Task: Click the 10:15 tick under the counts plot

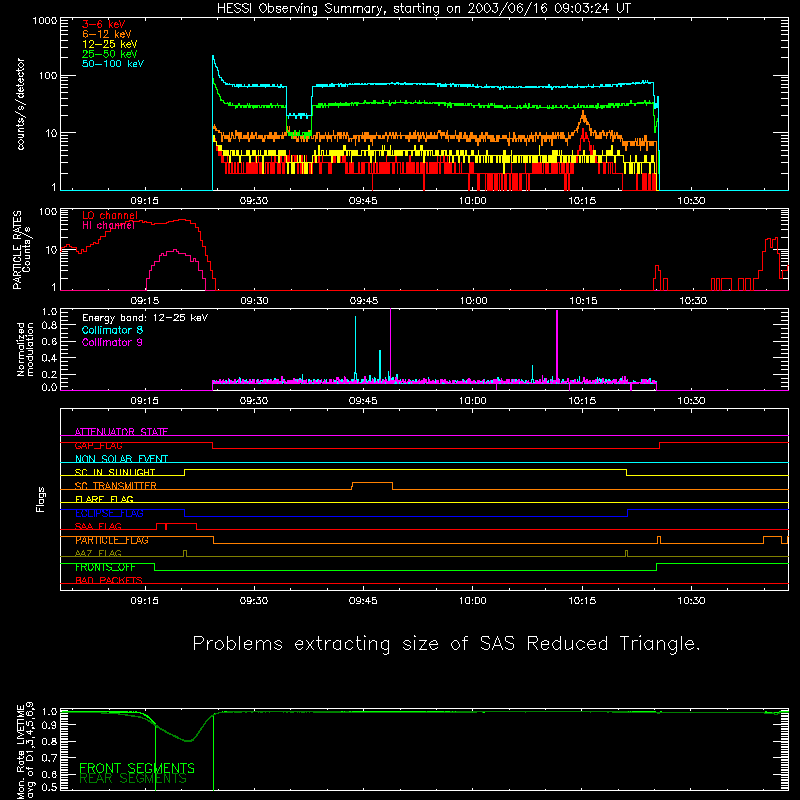Action: 582,201
